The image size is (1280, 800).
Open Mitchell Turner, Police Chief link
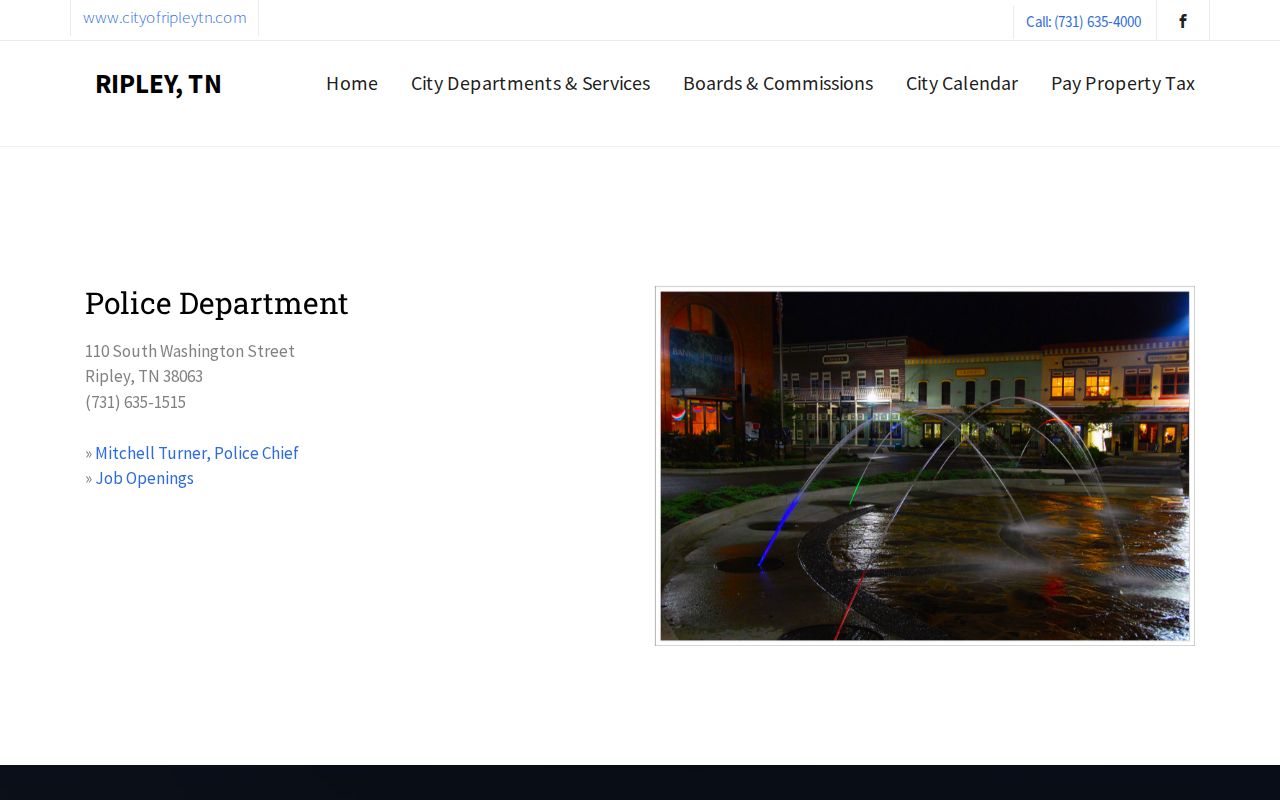pyautogui.click(x=197, y=453)
